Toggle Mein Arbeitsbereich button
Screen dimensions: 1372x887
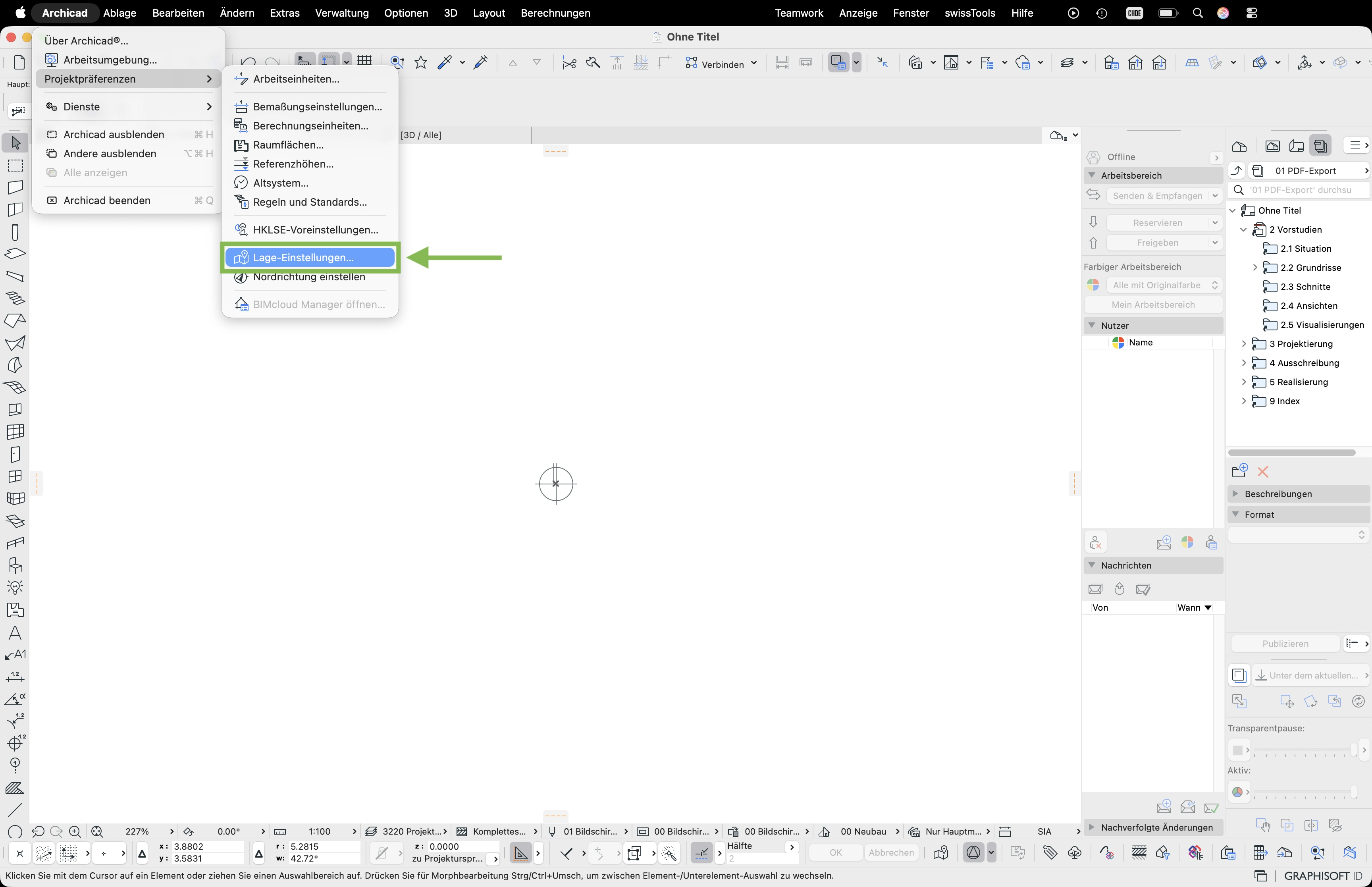tap(1152, 305)
